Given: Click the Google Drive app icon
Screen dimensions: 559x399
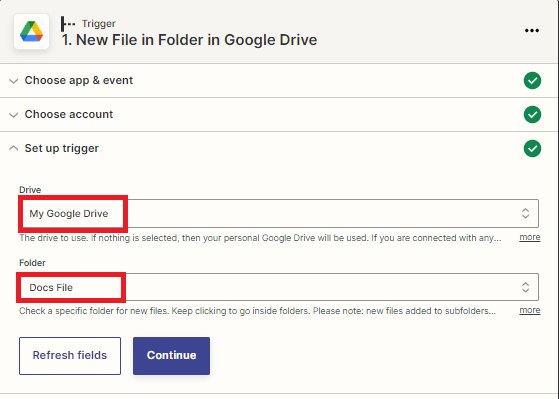Looking at the screenshot, I should [31, 31].
